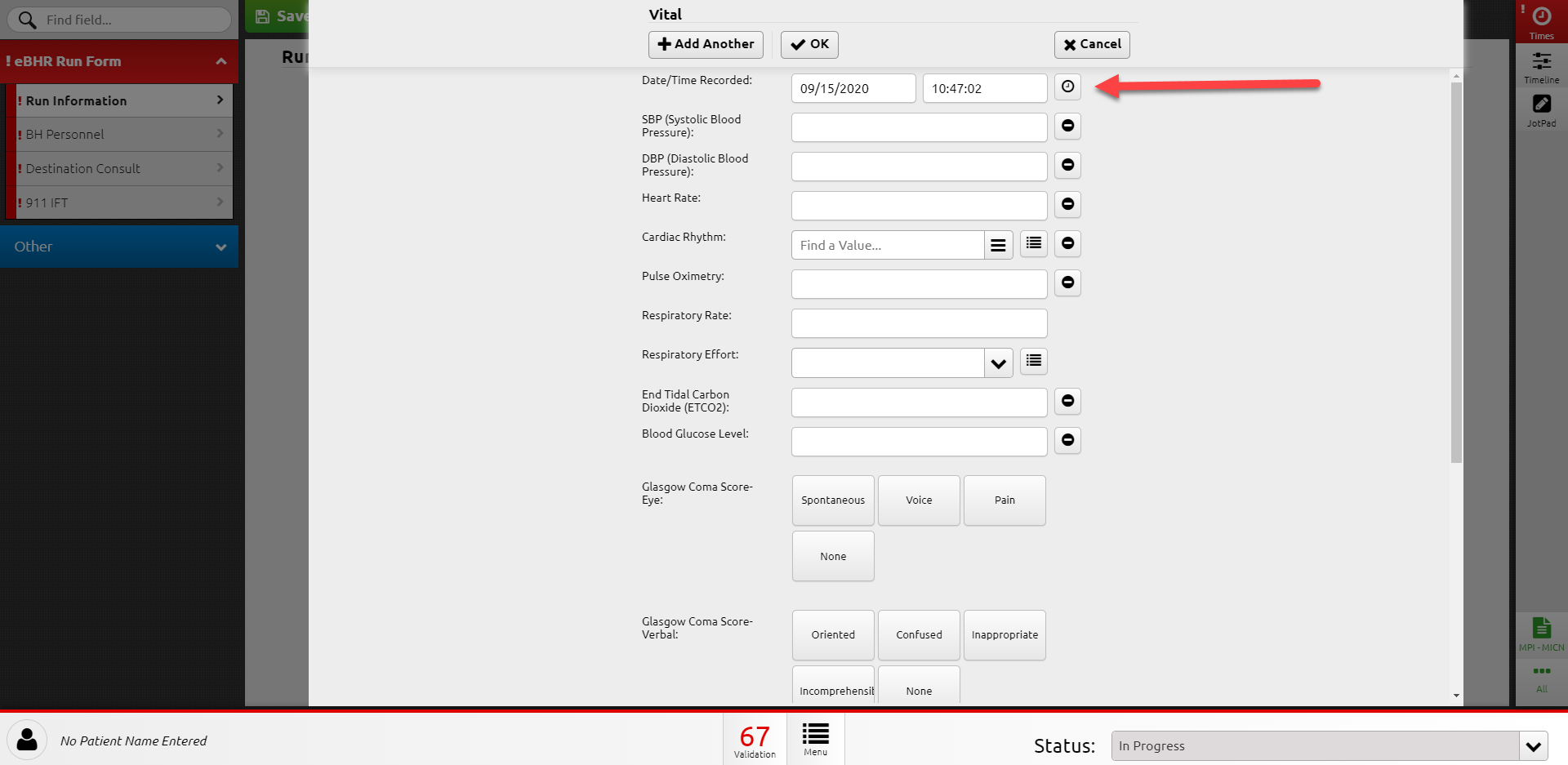Select Oriented for Glasgow Coma Verbal

833,634
